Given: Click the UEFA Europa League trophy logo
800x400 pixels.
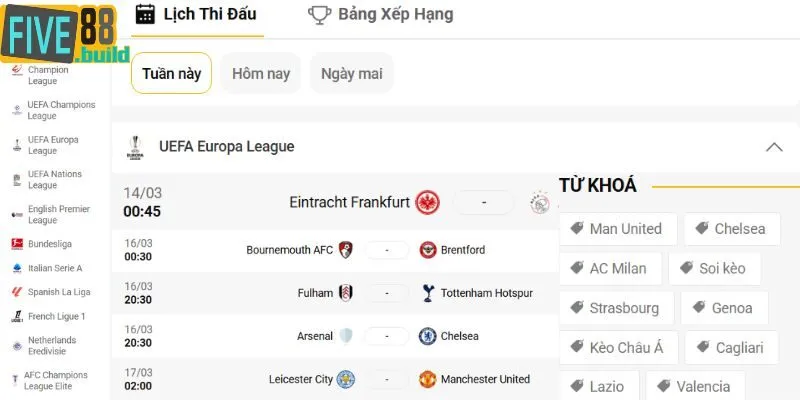Looking at the screenshot, I should tap(136, 147).
